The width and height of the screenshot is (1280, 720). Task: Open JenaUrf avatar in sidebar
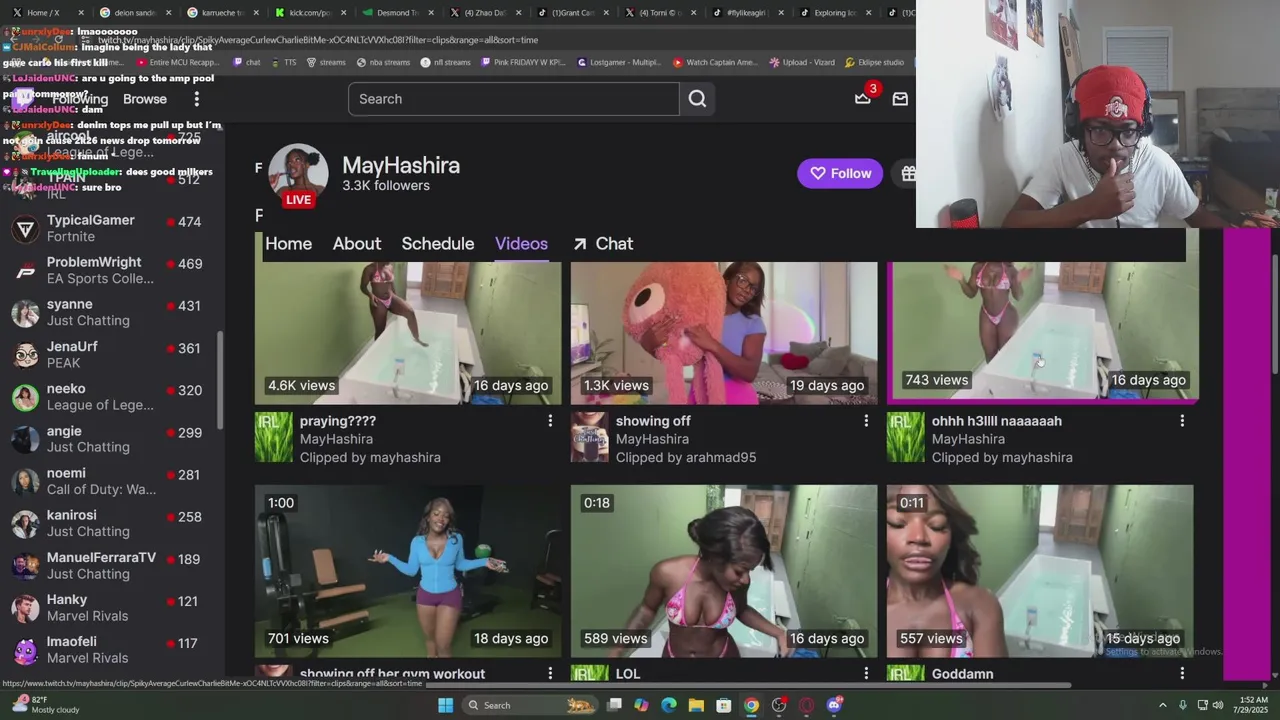(25, 355)
